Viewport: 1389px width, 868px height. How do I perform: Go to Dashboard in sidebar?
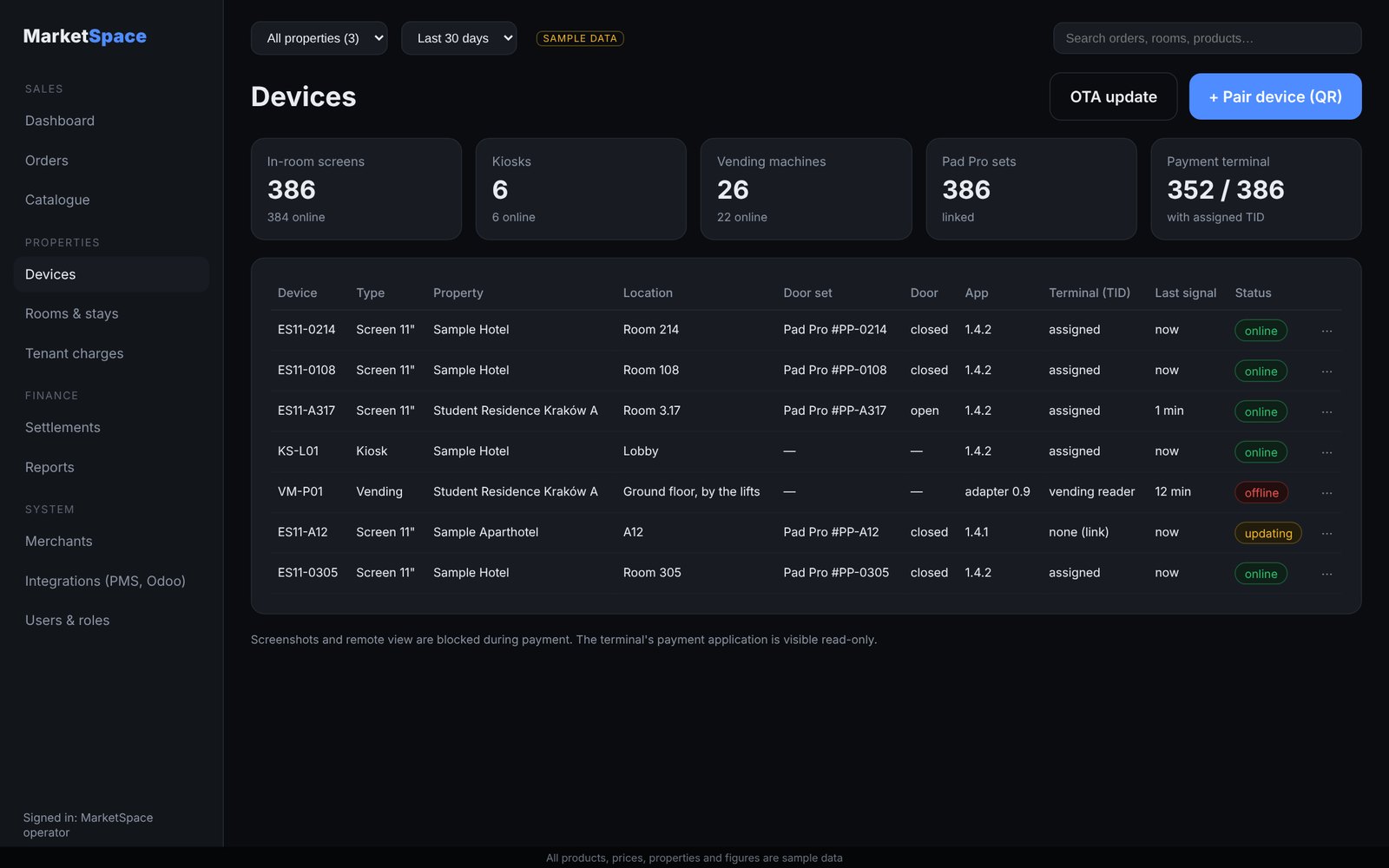pyautogui.click(x=111, y=121)
